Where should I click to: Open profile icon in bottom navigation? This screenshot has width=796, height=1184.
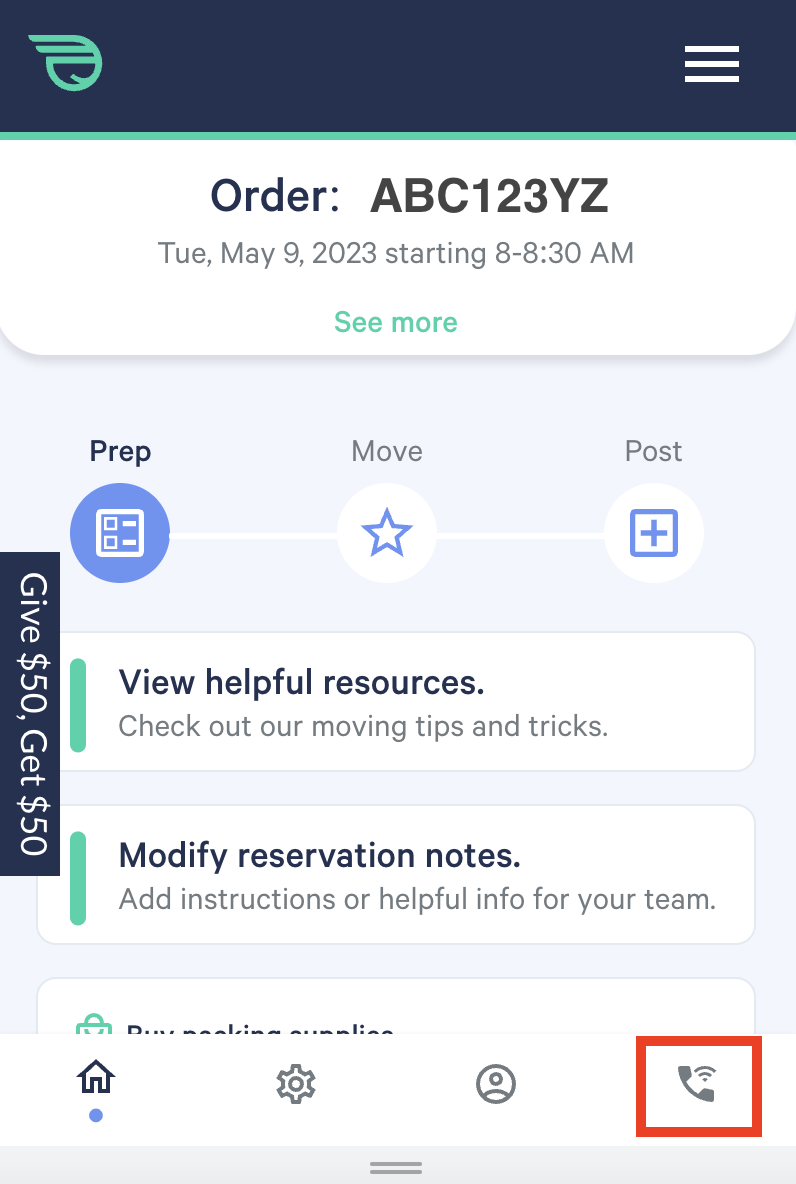click(x=496, y=1084)
